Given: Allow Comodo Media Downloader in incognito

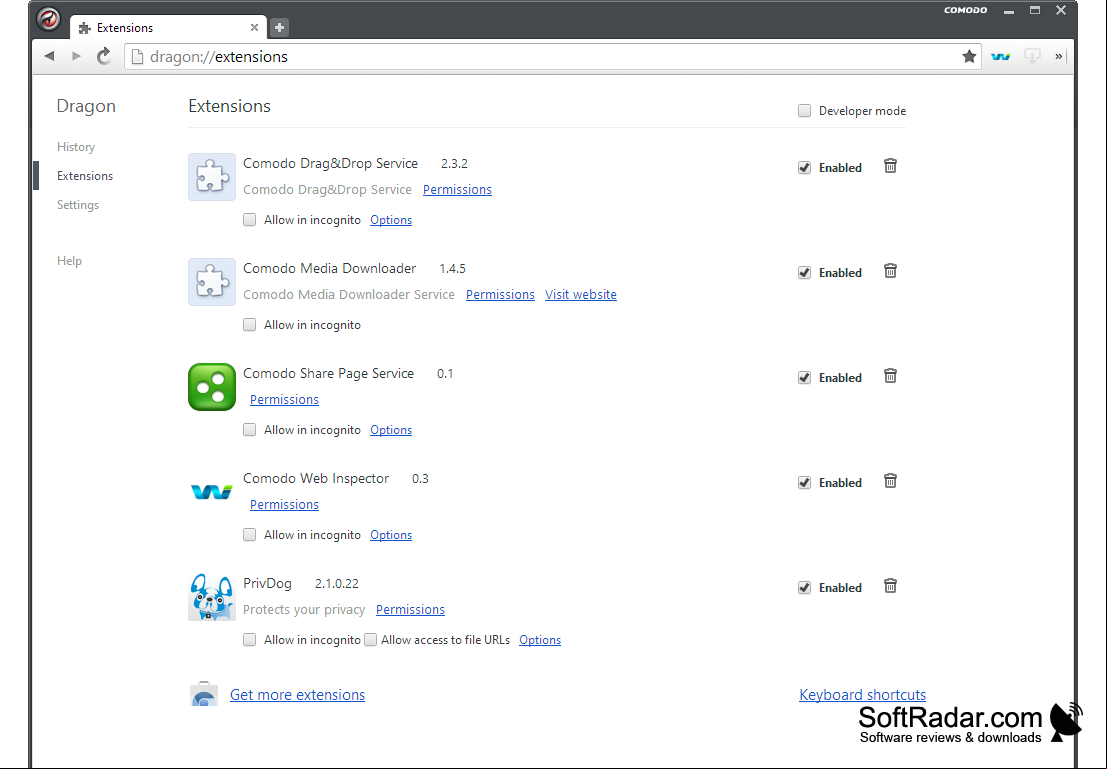Looking at the screenshot, I should 249,325.
